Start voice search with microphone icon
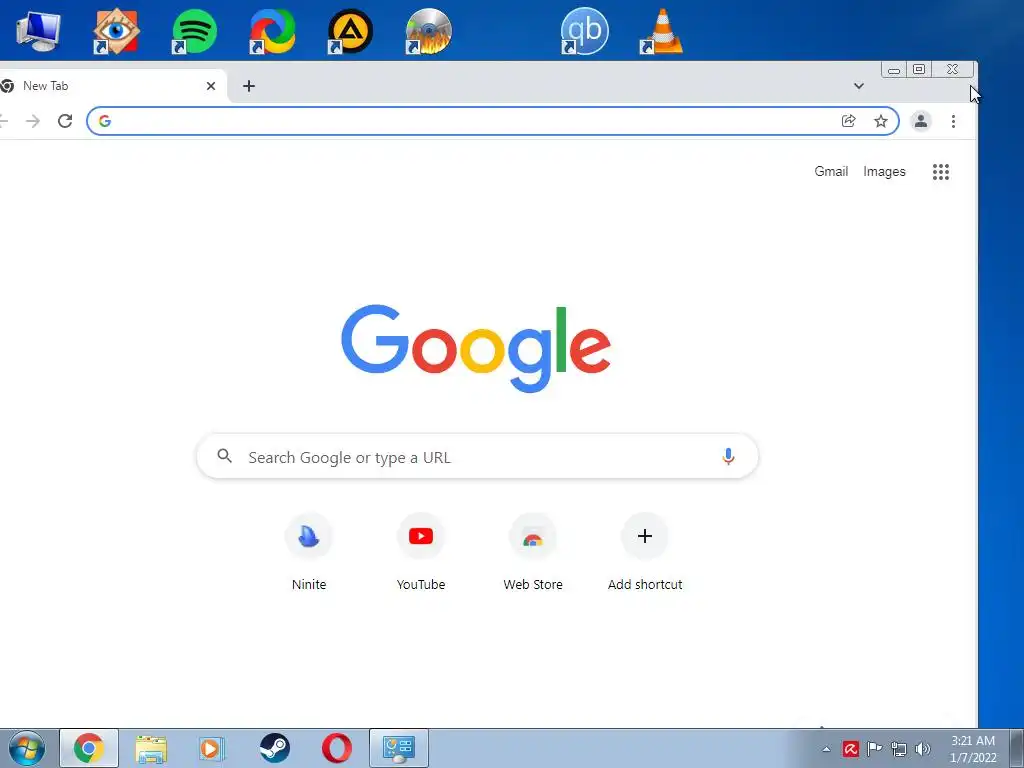Viewport: 1024px width, 768px height. pyautogui.click(x=729, y=456)
